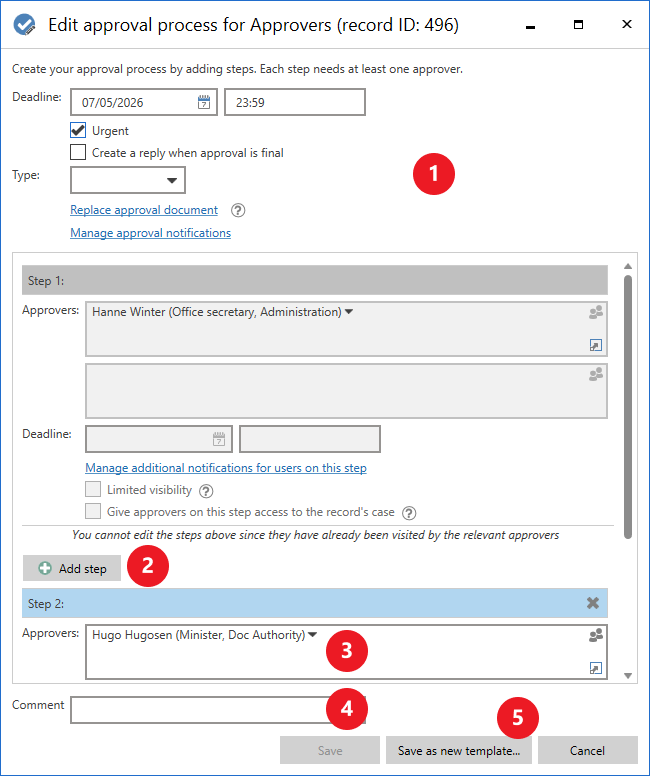Click help icon for record's case access

point(409,513)
